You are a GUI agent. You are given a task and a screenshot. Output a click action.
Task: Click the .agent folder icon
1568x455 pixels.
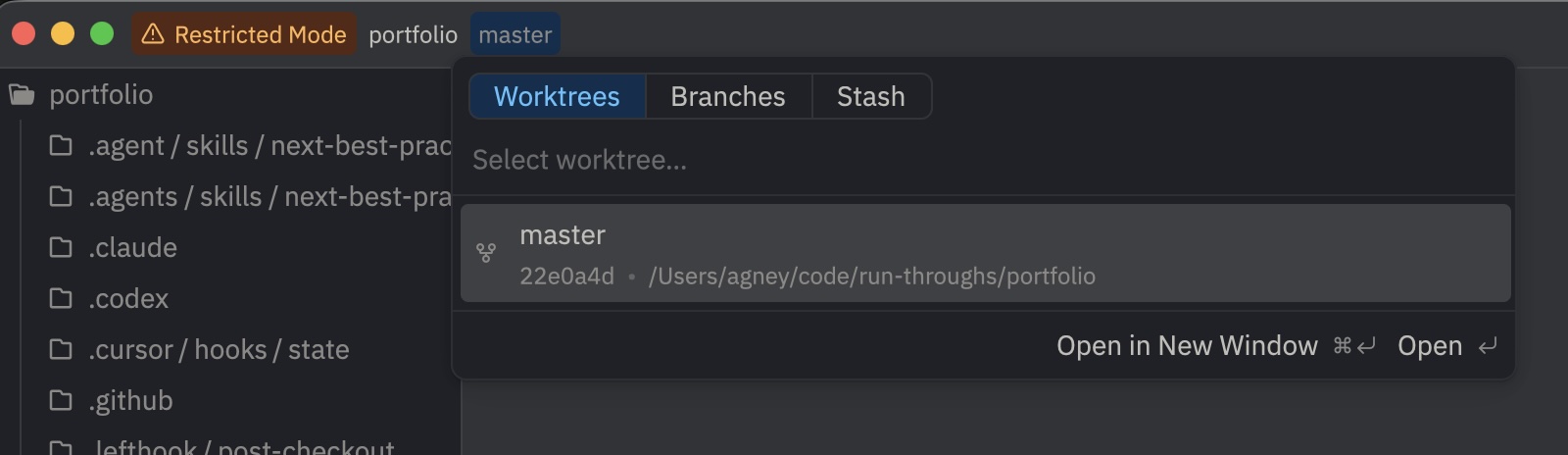[x=61, y=145]
